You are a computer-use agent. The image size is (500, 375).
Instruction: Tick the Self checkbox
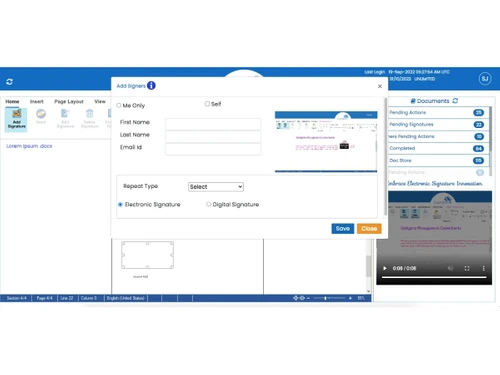[207, 104]
